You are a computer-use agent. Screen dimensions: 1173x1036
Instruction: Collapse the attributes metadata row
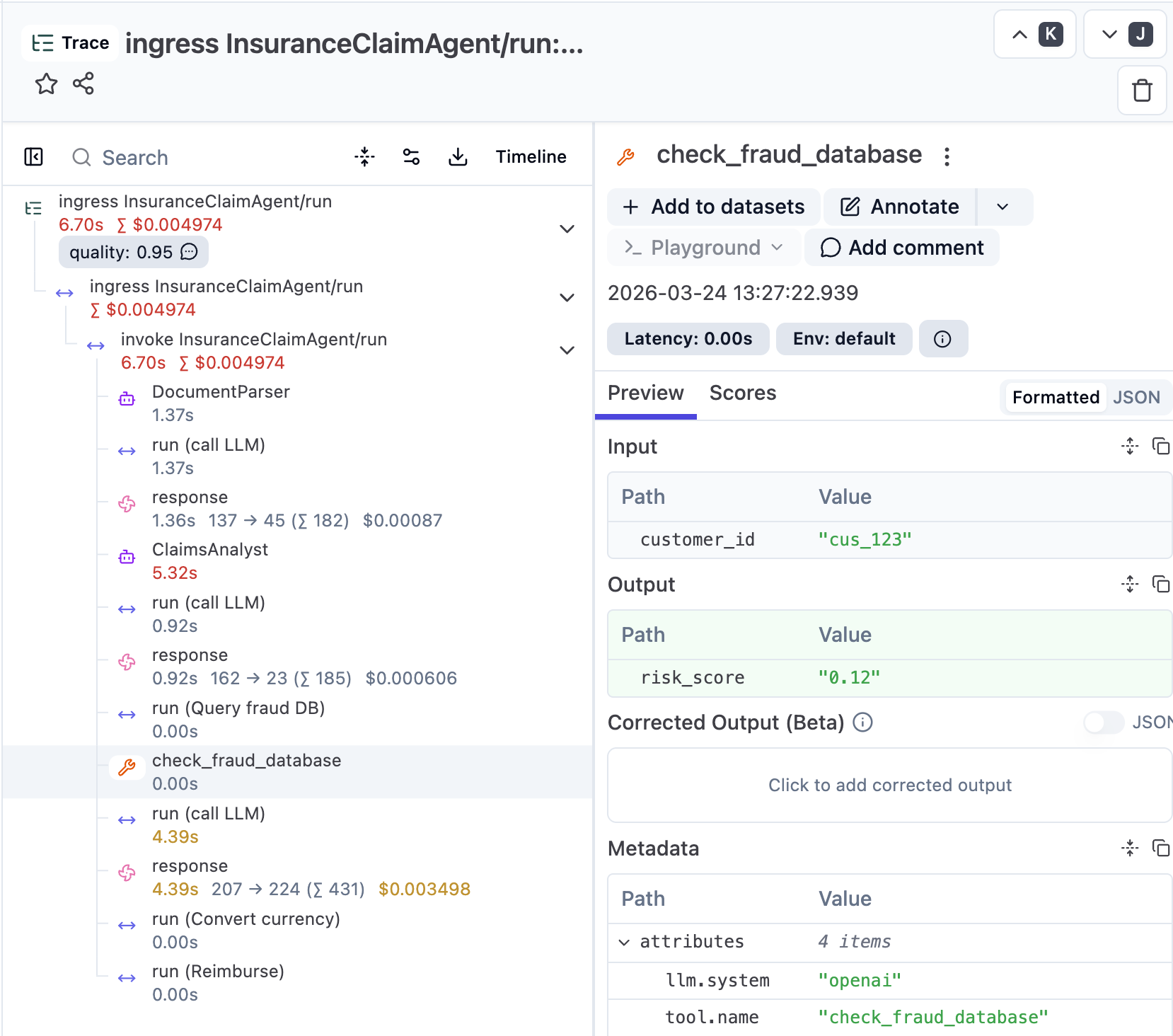[x=624, y=942]
